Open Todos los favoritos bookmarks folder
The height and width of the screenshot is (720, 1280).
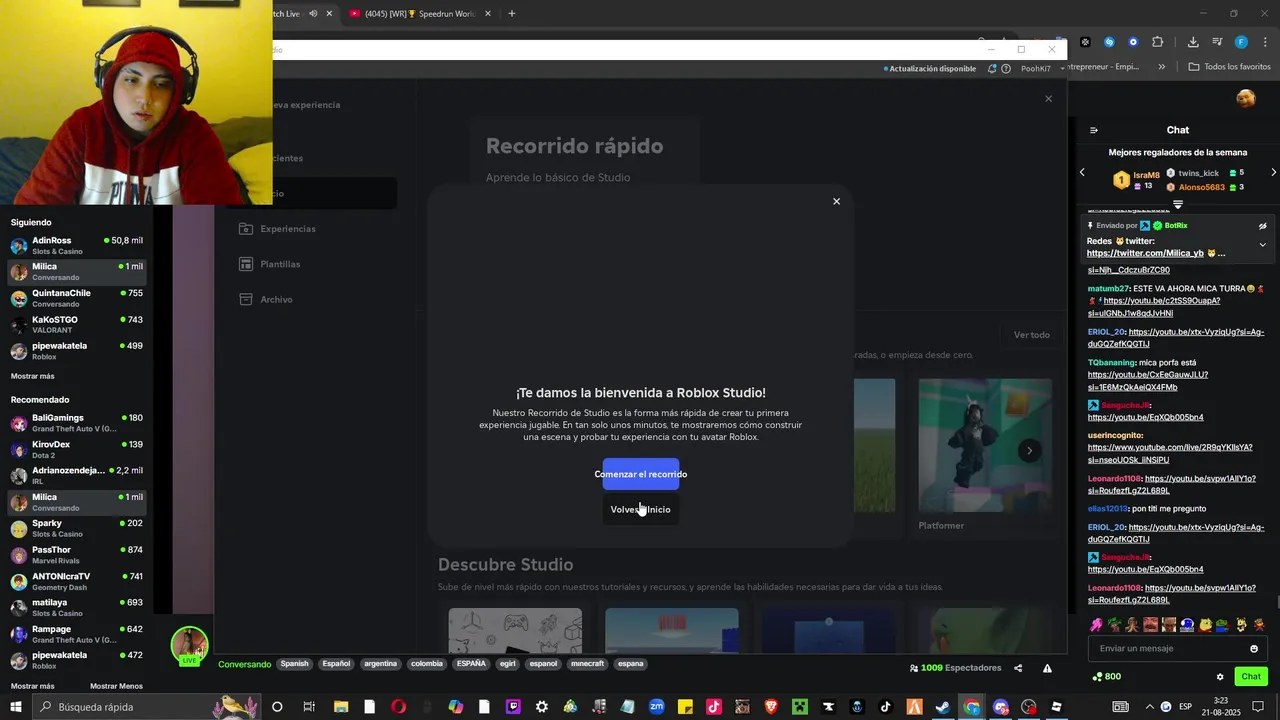[1230, 67]
